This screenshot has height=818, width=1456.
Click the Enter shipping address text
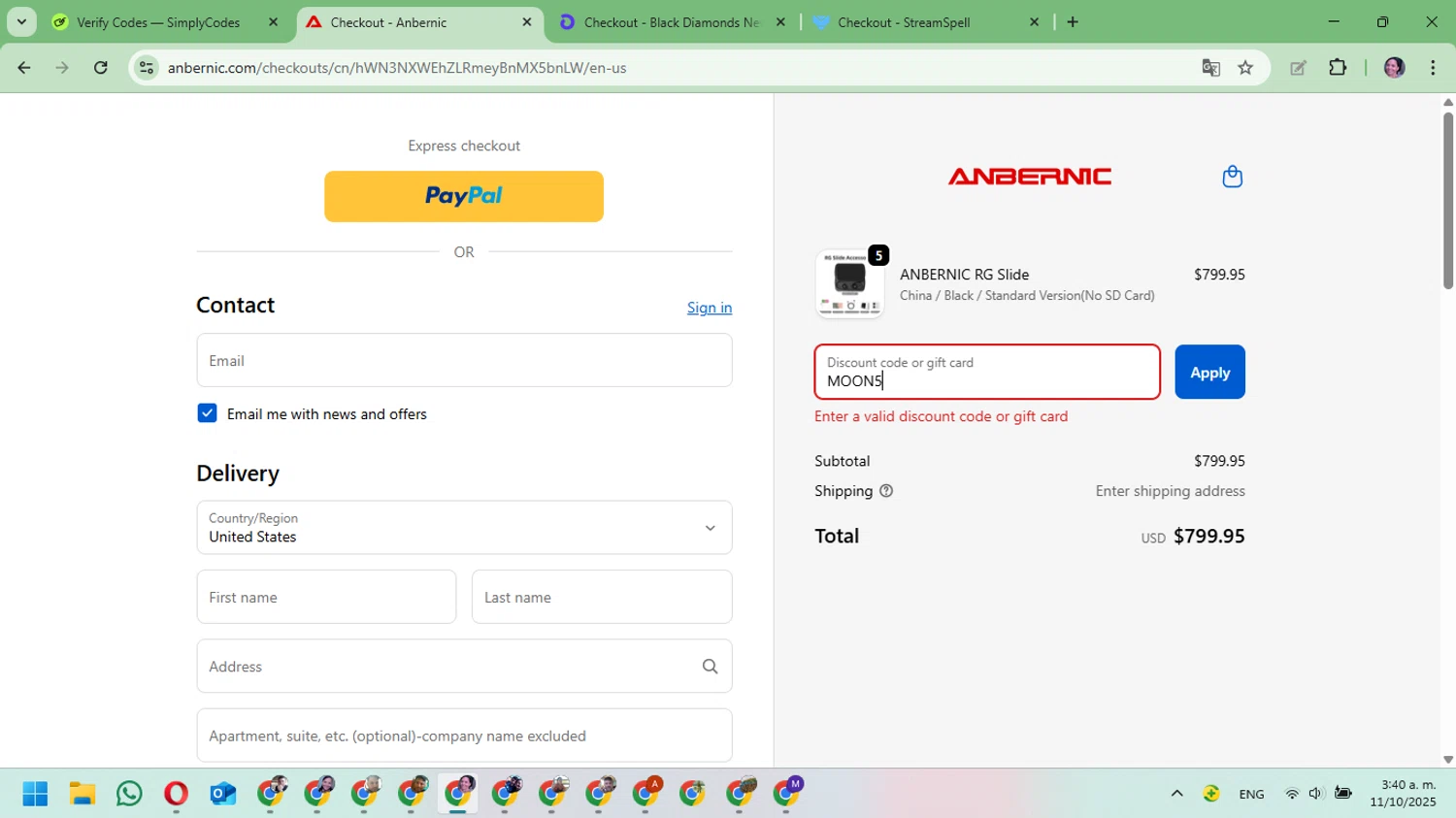1170,491
